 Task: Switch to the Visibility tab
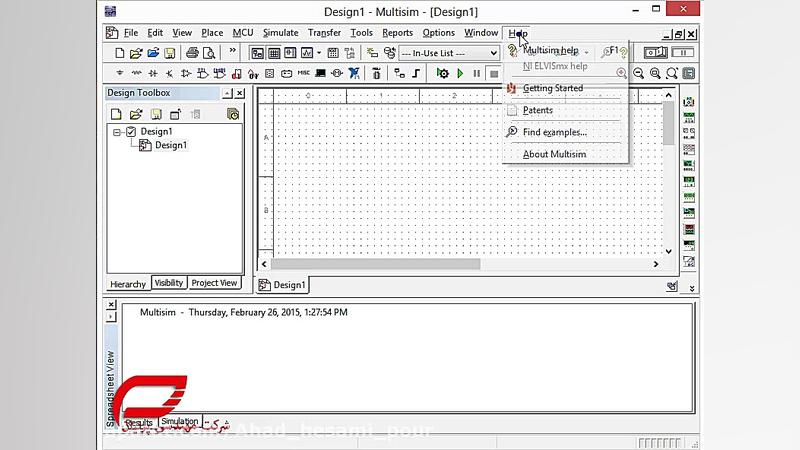click(x=169, y=283)
